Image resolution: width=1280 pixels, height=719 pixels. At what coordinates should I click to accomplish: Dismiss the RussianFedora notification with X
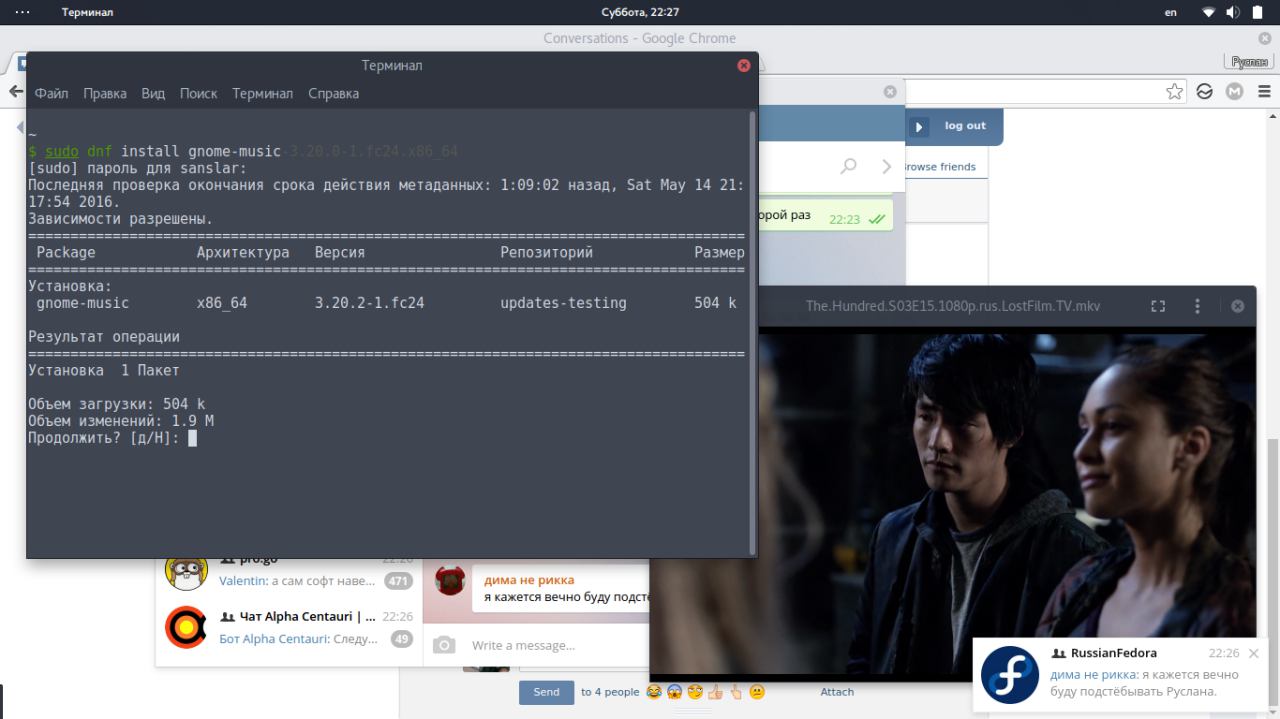(1254, 653)
